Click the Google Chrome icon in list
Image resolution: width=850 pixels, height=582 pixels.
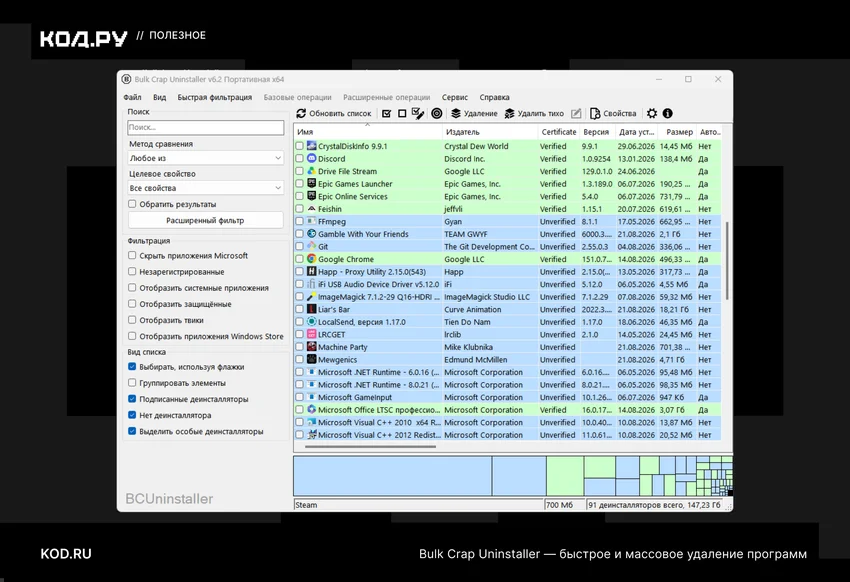[312, 258]
